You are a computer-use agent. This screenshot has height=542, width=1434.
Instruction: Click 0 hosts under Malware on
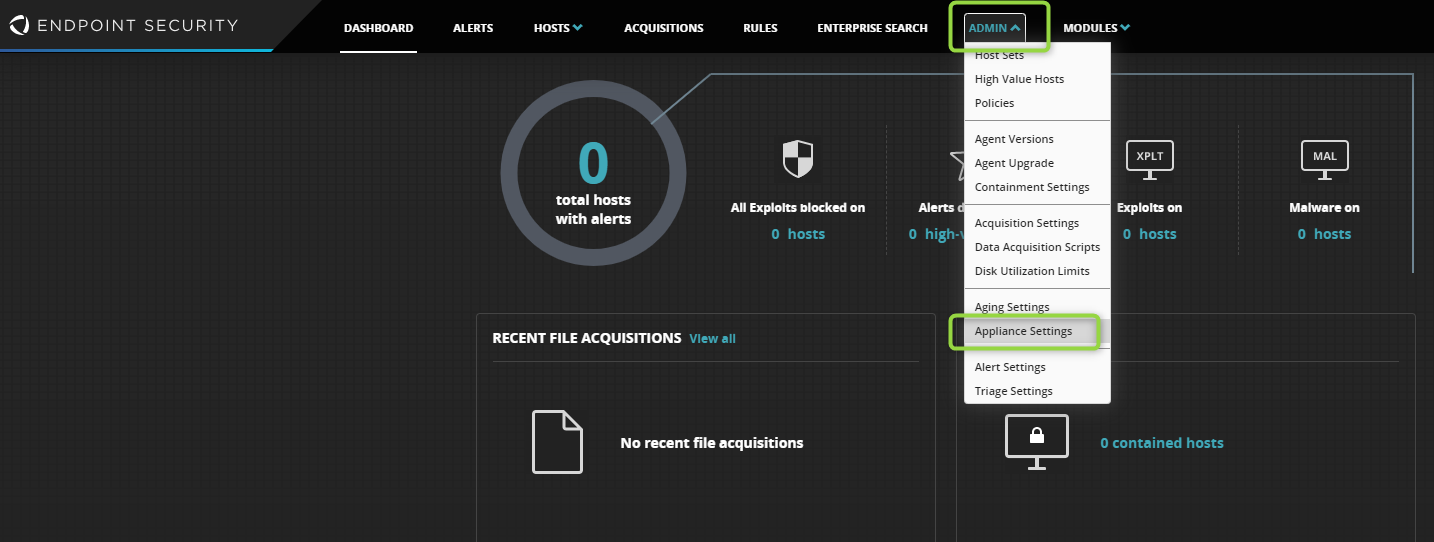(x=1324, y=234)
